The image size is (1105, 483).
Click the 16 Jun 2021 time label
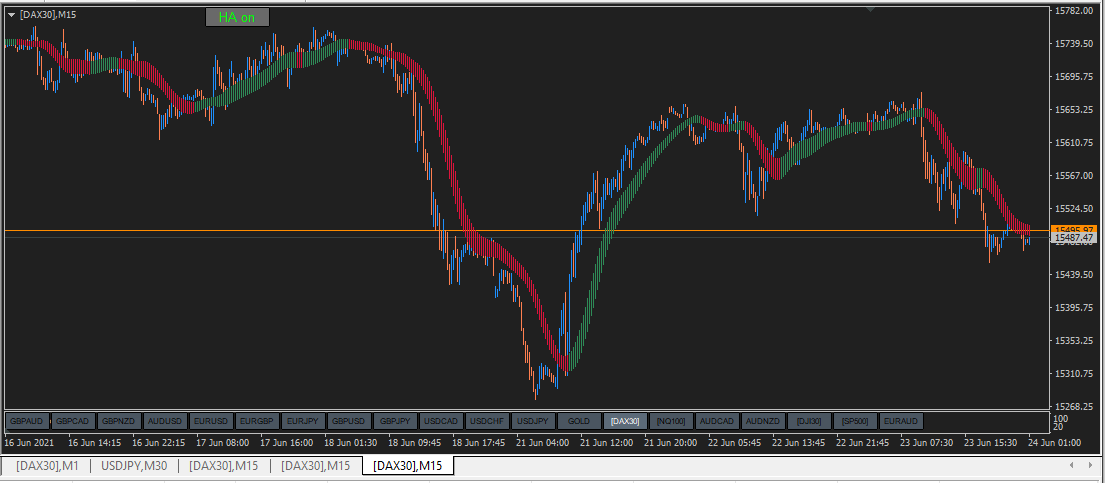point(28,443)
